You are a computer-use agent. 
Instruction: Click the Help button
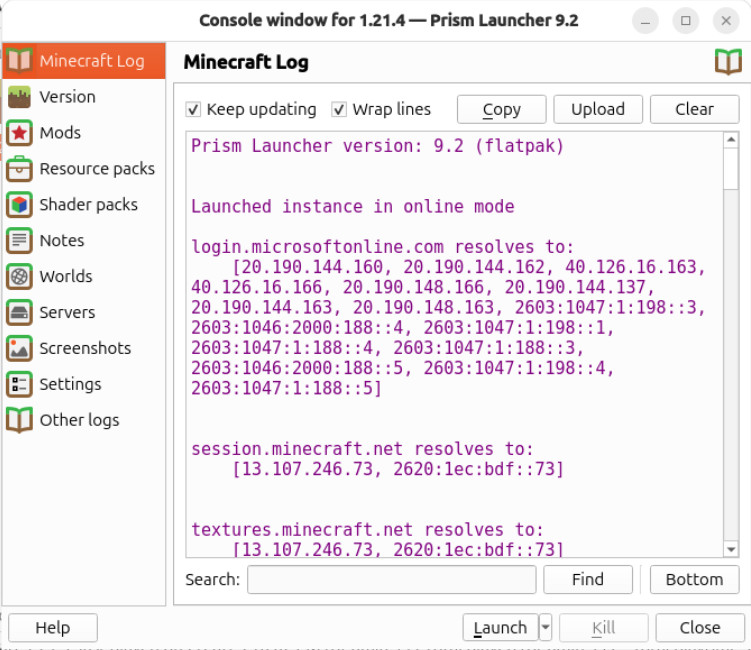coord(53,627)
